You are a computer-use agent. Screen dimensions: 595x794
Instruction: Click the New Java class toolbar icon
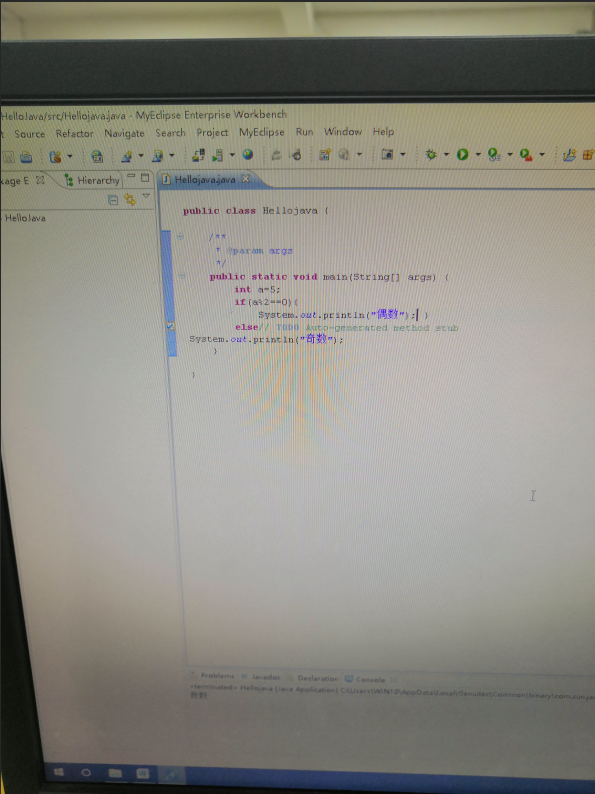click(325, 154)
